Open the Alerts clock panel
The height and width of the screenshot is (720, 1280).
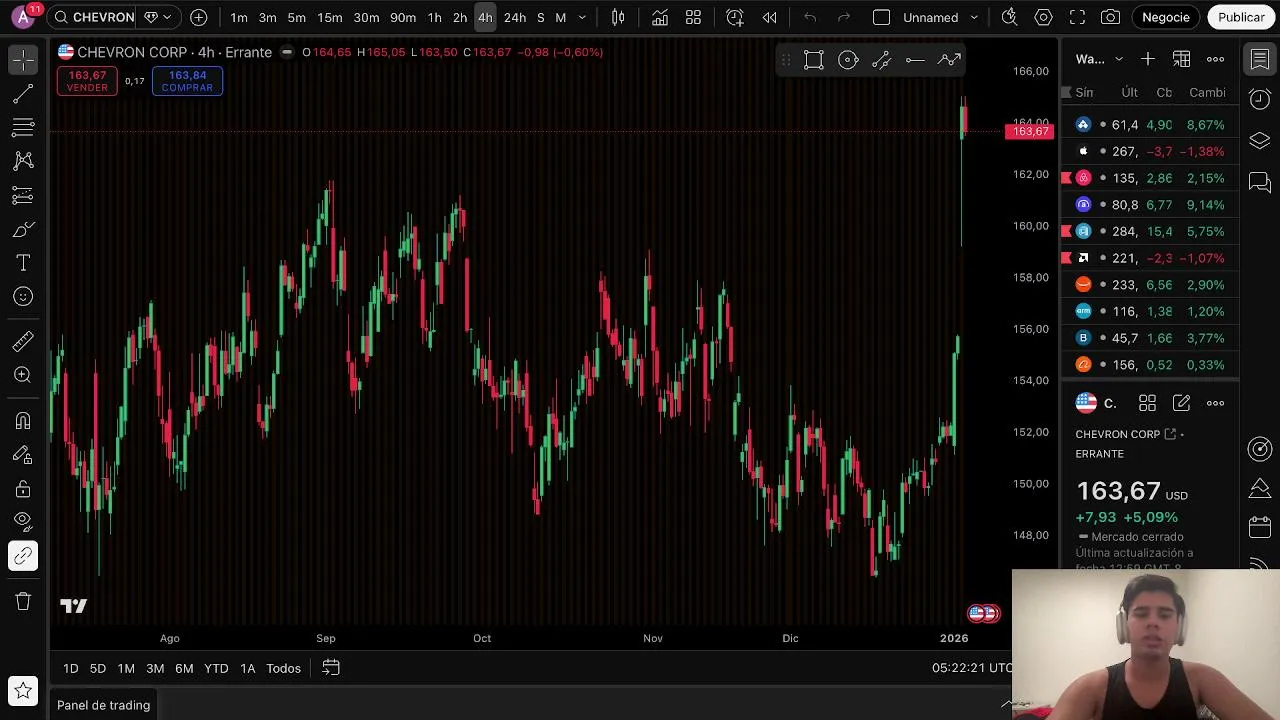(1260, 98)
